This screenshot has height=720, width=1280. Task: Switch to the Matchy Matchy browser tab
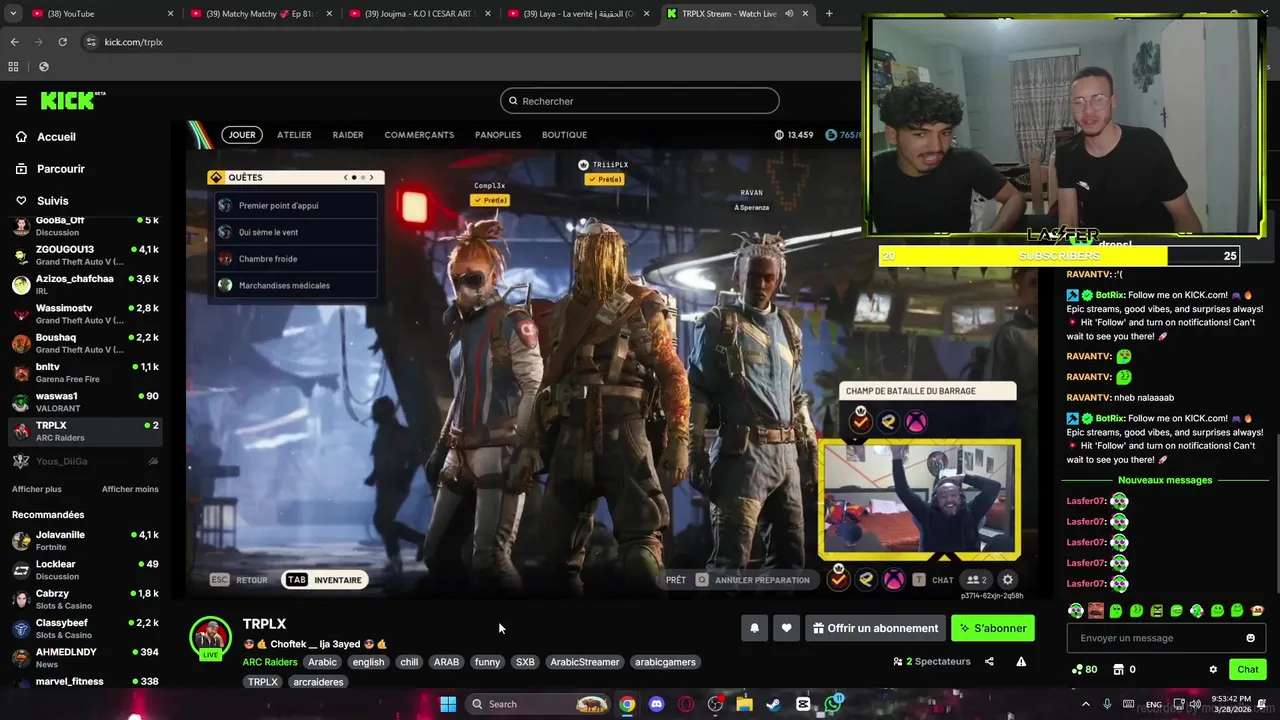coord(262,14)
